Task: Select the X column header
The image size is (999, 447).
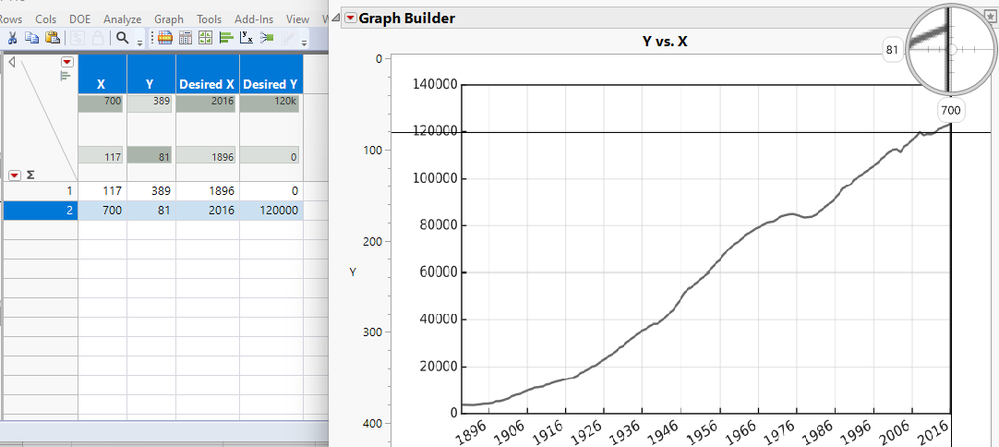Action: click(x=102, y=73)
